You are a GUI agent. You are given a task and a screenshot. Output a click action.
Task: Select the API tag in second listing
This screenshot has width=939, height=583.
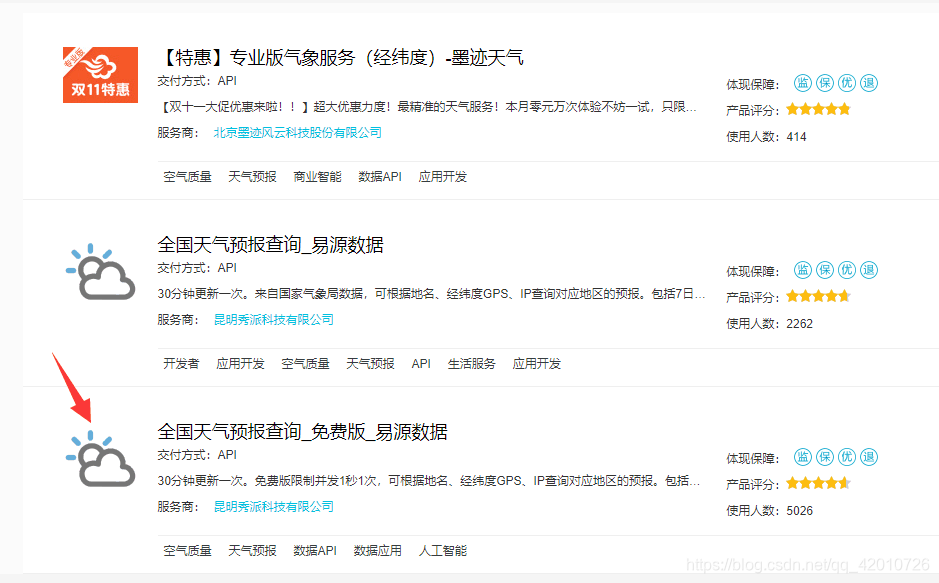pos(421,363)
